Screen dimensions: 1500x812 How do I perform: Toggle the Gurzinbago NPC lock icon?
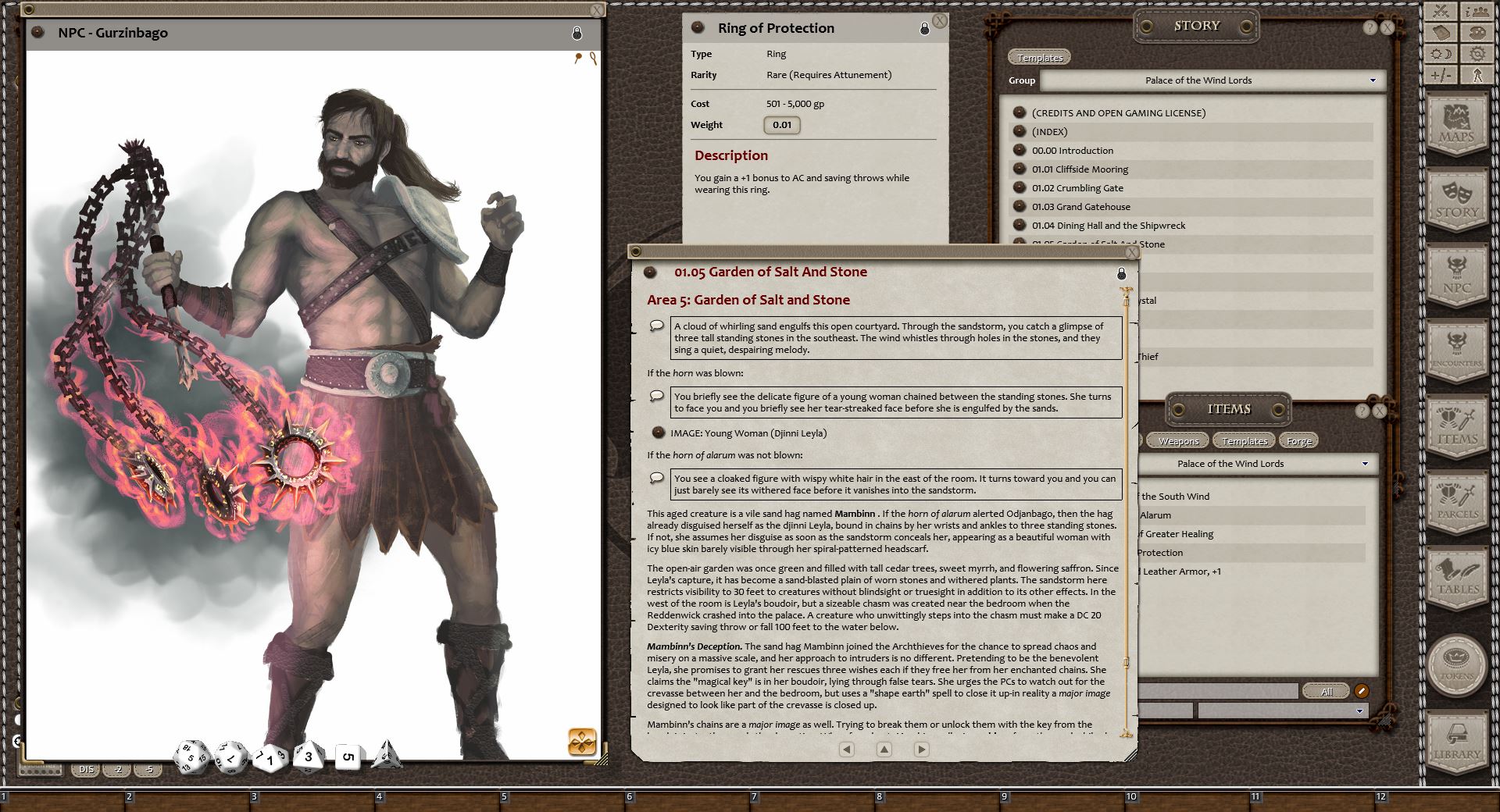[577, 33]
